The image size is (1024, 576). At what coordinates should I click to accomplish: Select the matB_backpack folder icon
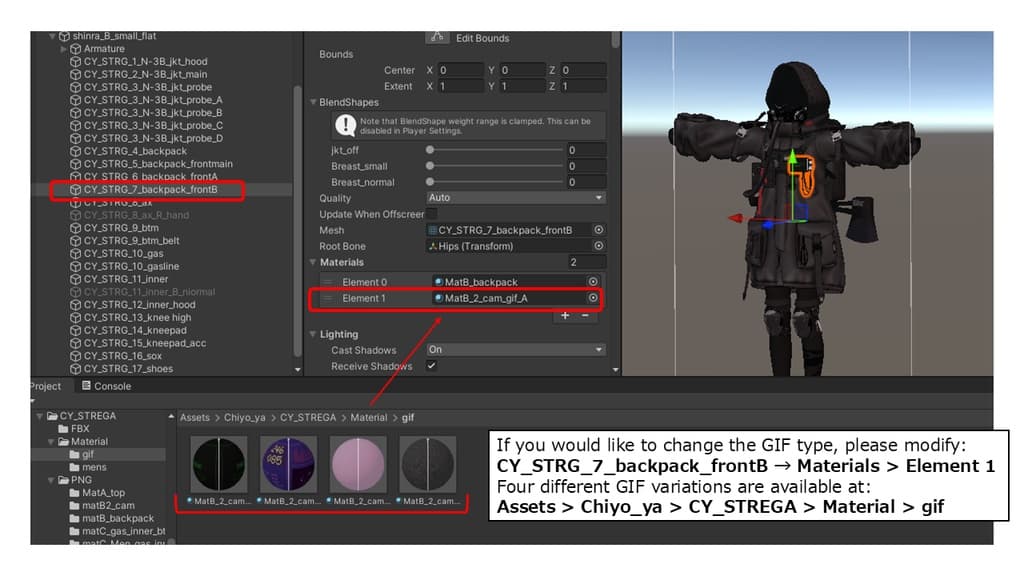coord(74,519)
